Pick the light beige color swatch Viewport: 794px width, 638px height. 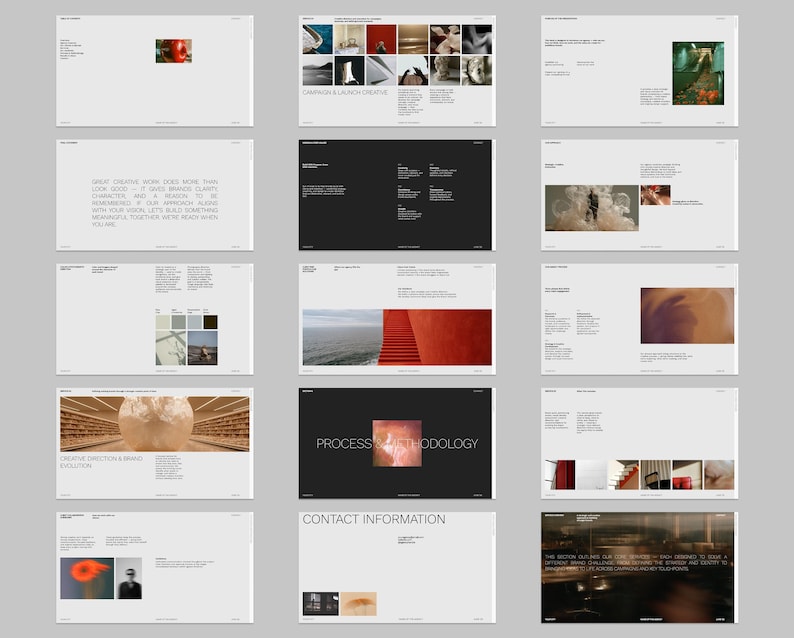coord(163,322)
